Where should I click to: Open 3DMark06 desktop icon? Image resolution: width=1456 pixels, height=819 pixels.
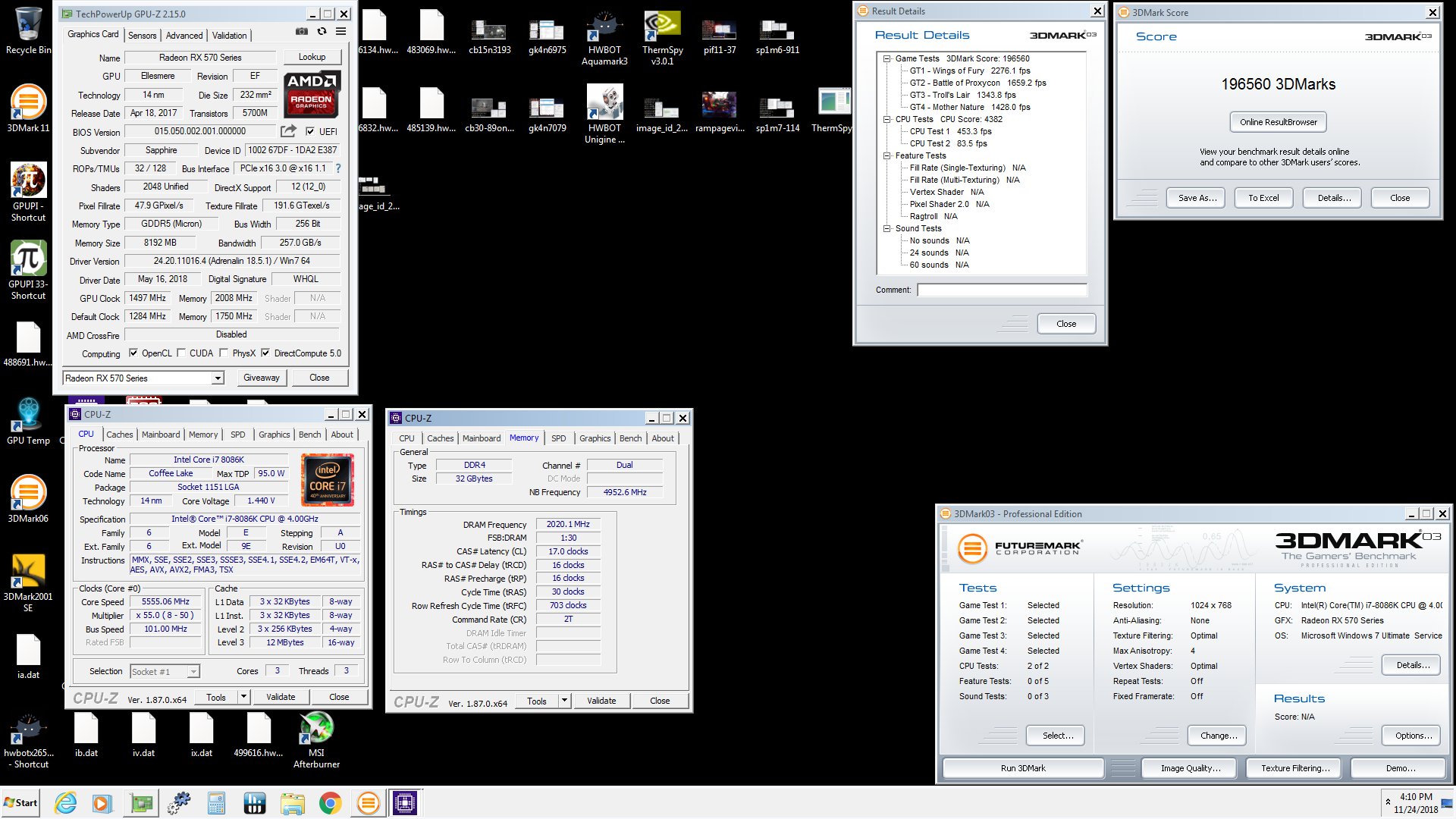coord(28,498)
